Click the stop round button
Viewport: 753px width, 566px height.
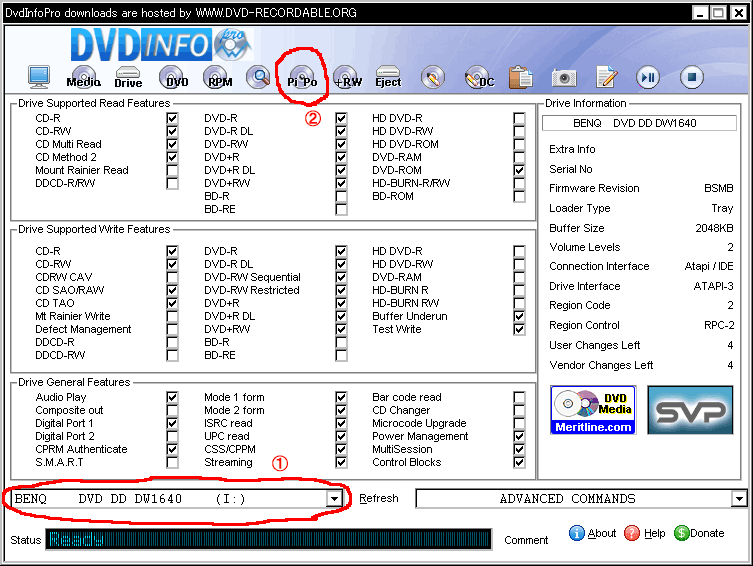[692, 77]
